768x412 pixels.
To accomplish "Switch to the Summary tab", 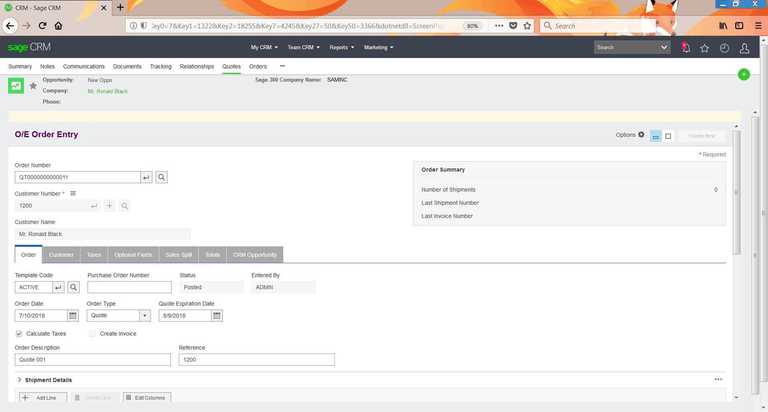I will click(20, 66).
